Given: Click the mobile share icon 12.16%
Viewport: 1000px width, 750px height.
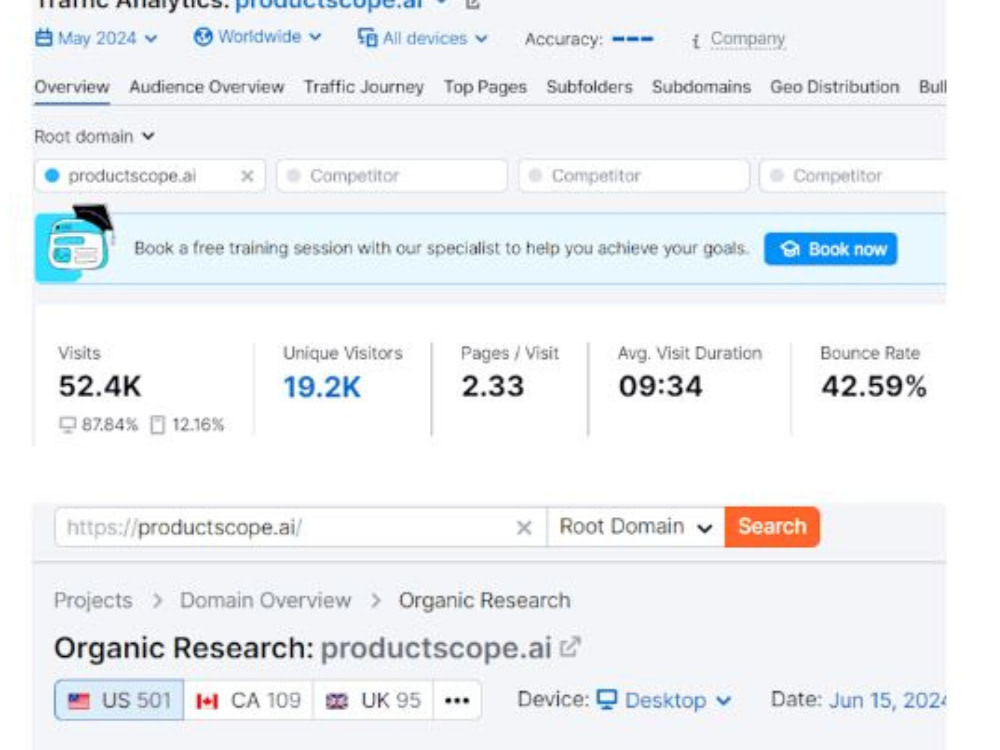Looking at the screenshot, I should 157,425.
